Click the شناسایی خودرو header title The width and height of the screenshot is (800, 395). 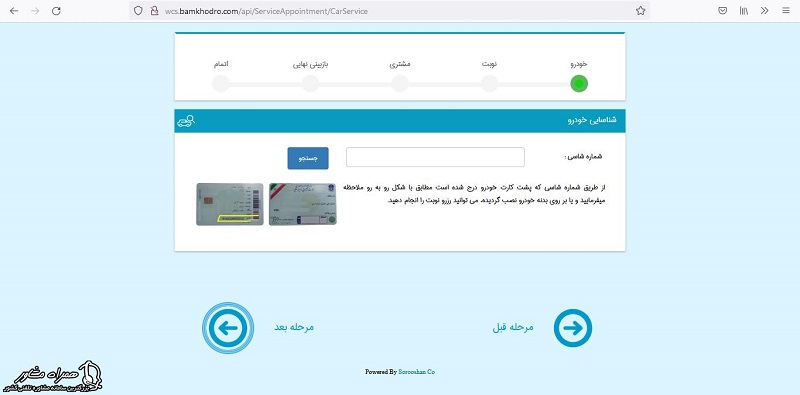(x=592, y=120)
